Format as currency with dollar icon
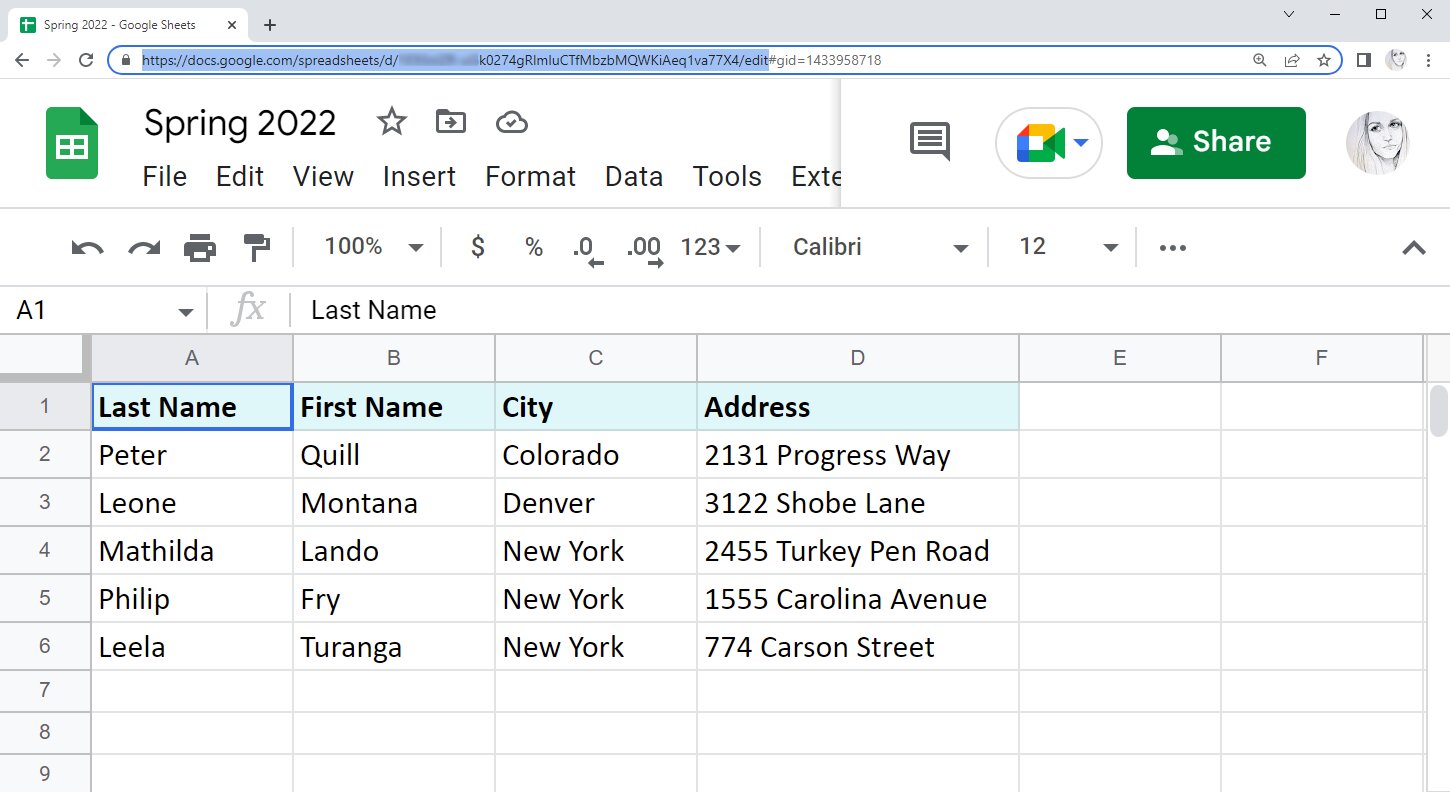 point(478,247)
